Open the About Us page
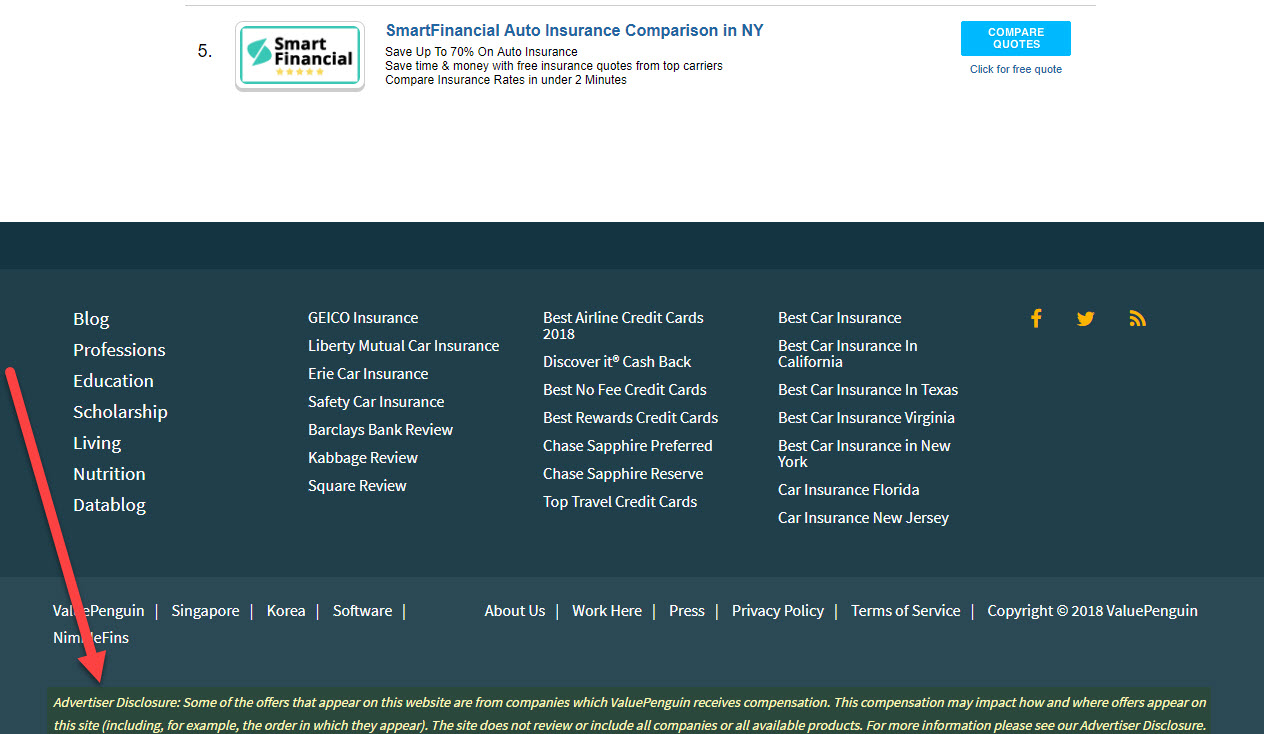The width and height of the screenshot is (1264, 734). [514, 611]
